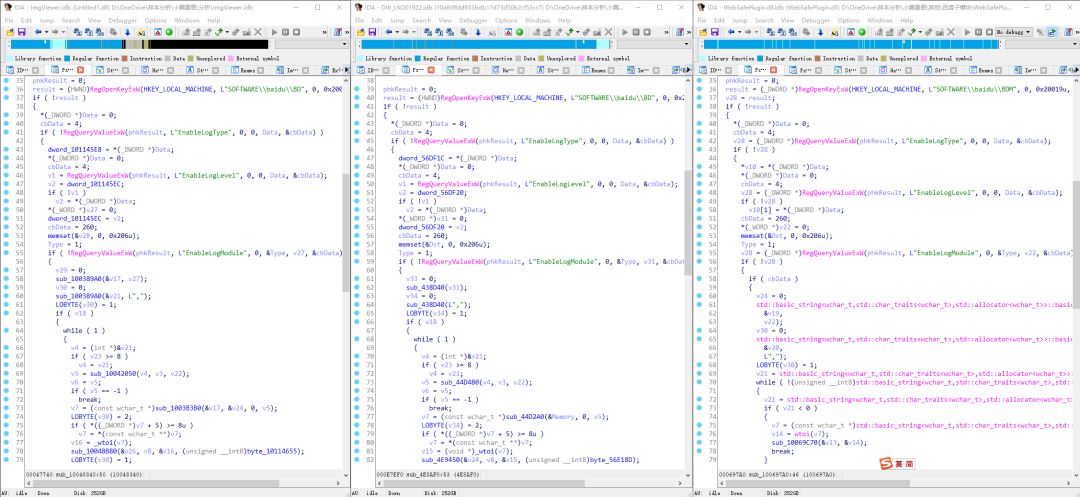The height and width of the screenshot is (497, 1080).
Task: Toggle breakpoint on line 59 in DW_UV201922 window
Action: (x=356, y=262)
